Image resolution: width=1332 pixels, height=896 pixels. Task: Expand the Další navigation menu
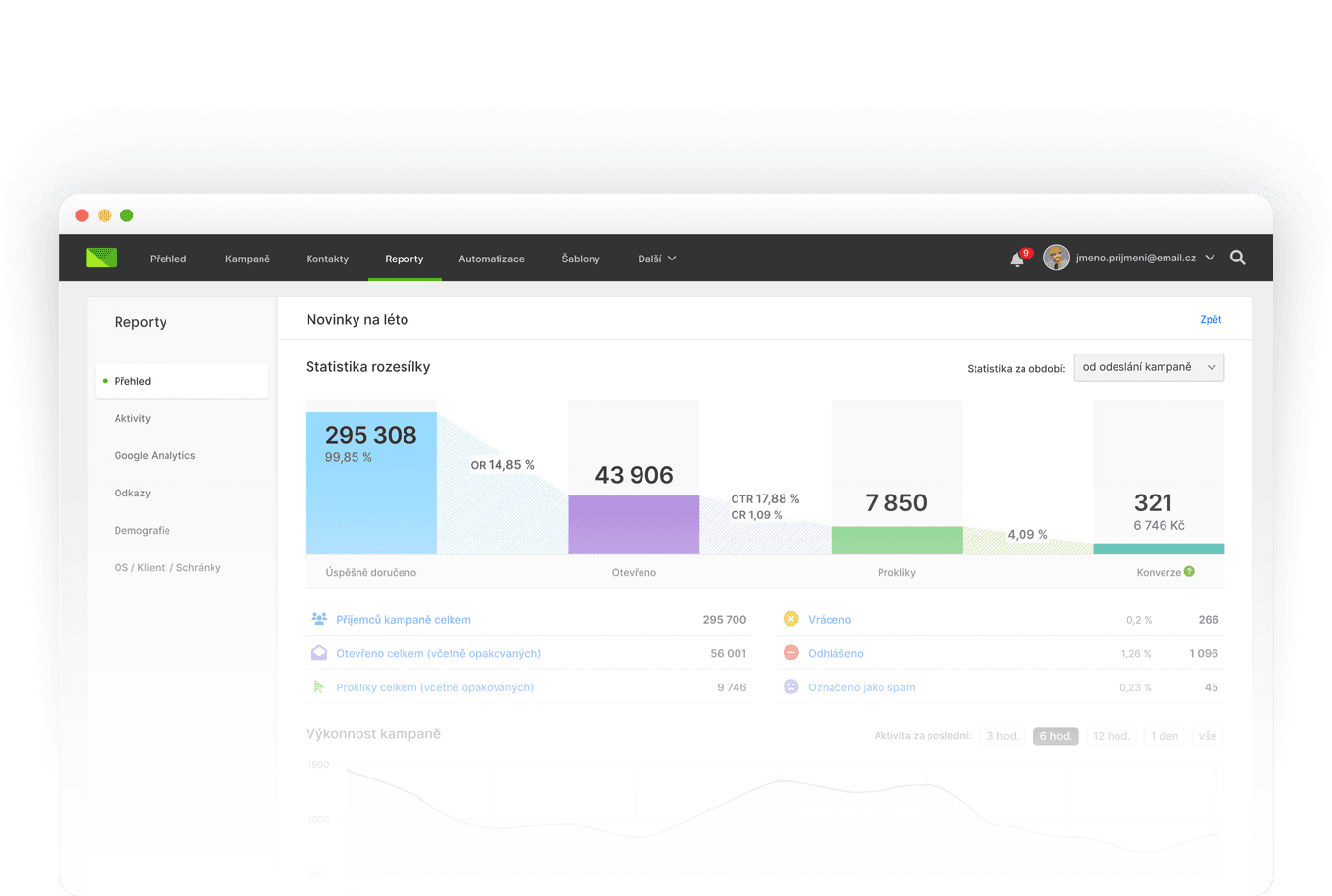pos(656,259)
